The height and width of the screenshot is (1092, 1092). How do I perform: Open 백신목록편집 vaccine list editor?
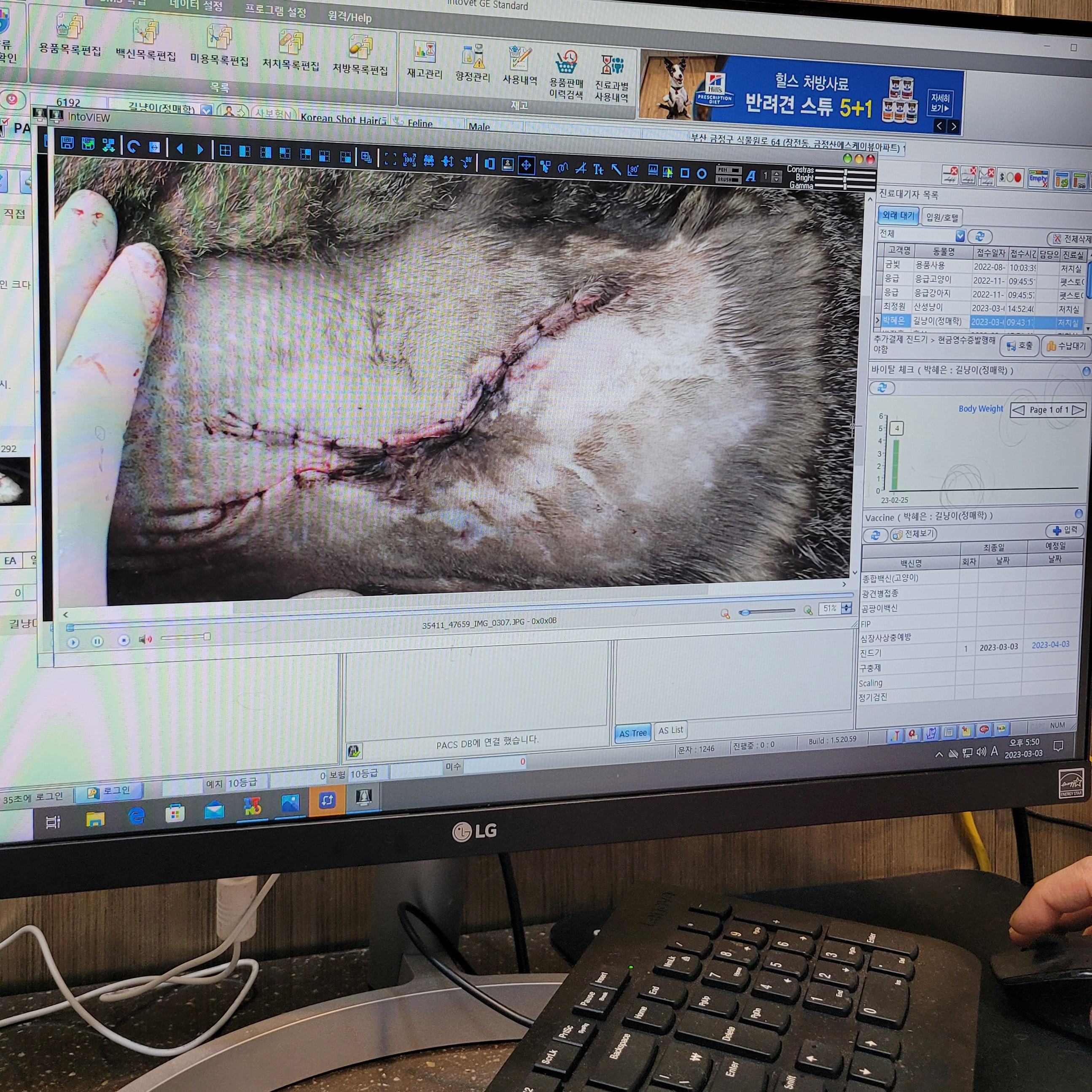(146, 40)
